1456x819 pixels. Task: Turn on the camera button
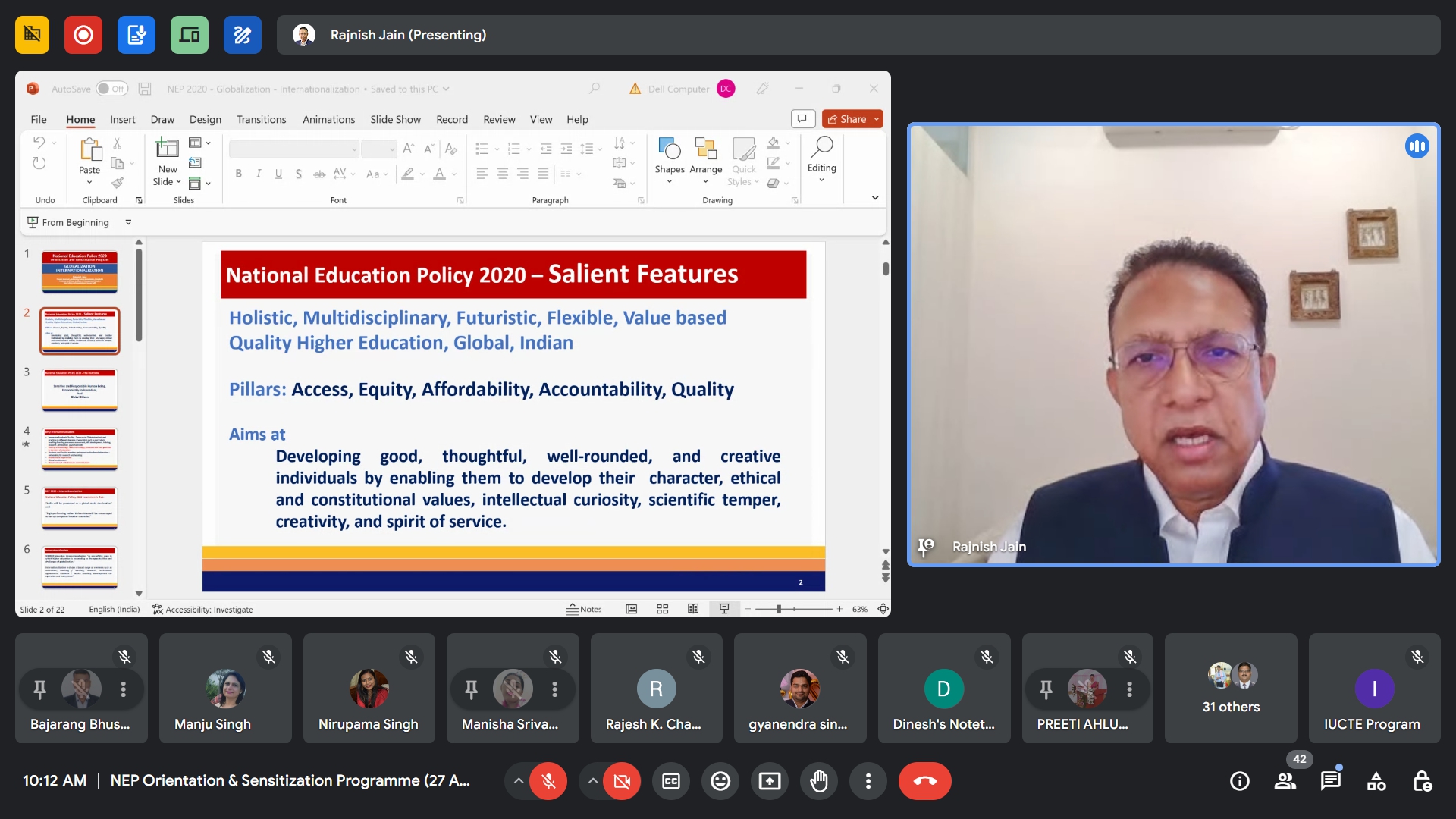pyautogui.click(x=622, y=781)
